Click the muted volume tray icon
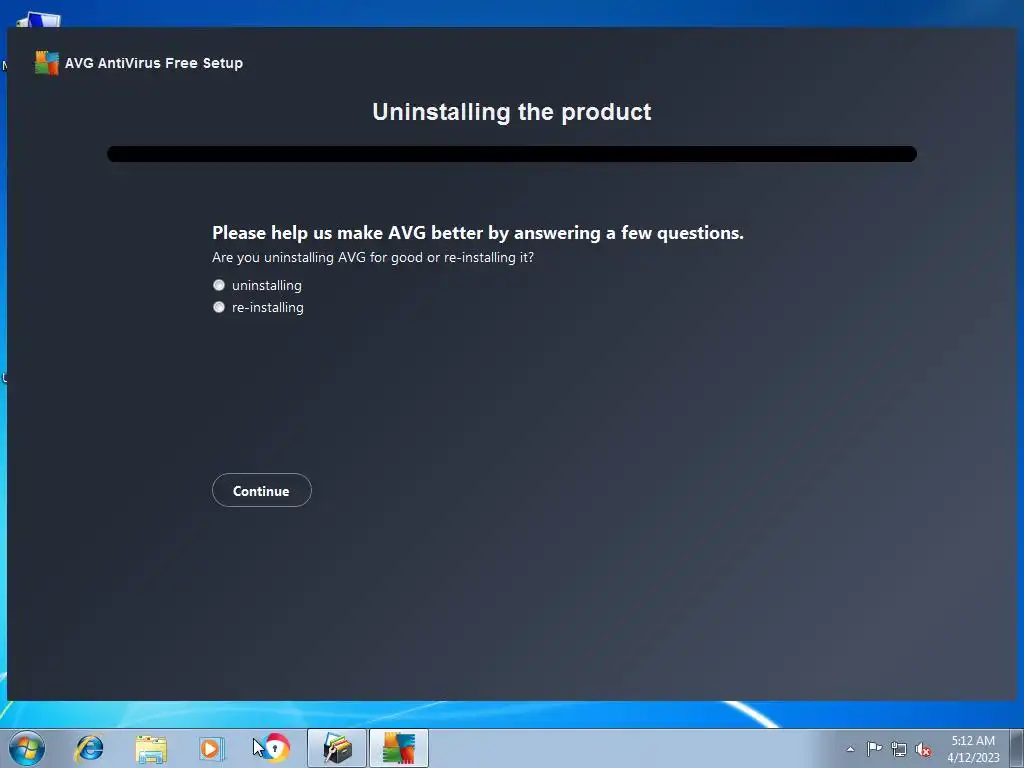 923,749
